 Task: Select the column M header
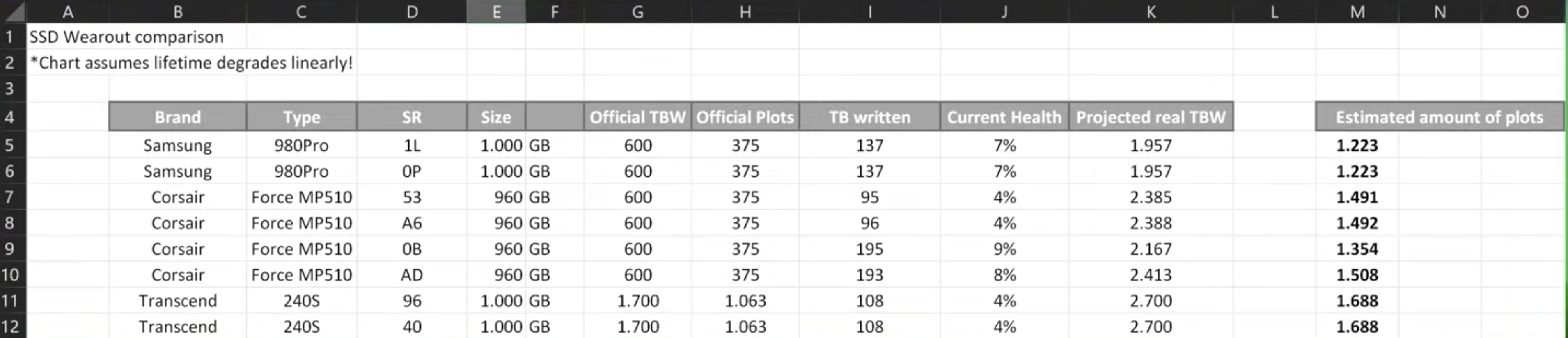(1357, 11)
